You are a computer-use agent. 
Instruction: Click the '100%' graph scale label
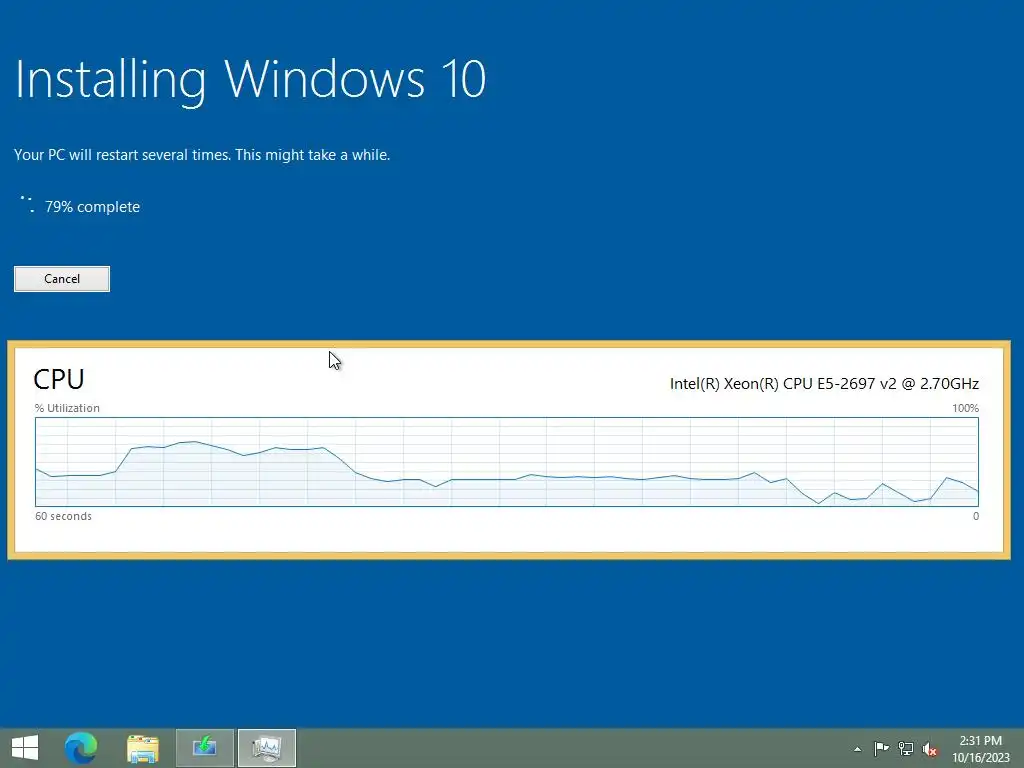[965, 408]
